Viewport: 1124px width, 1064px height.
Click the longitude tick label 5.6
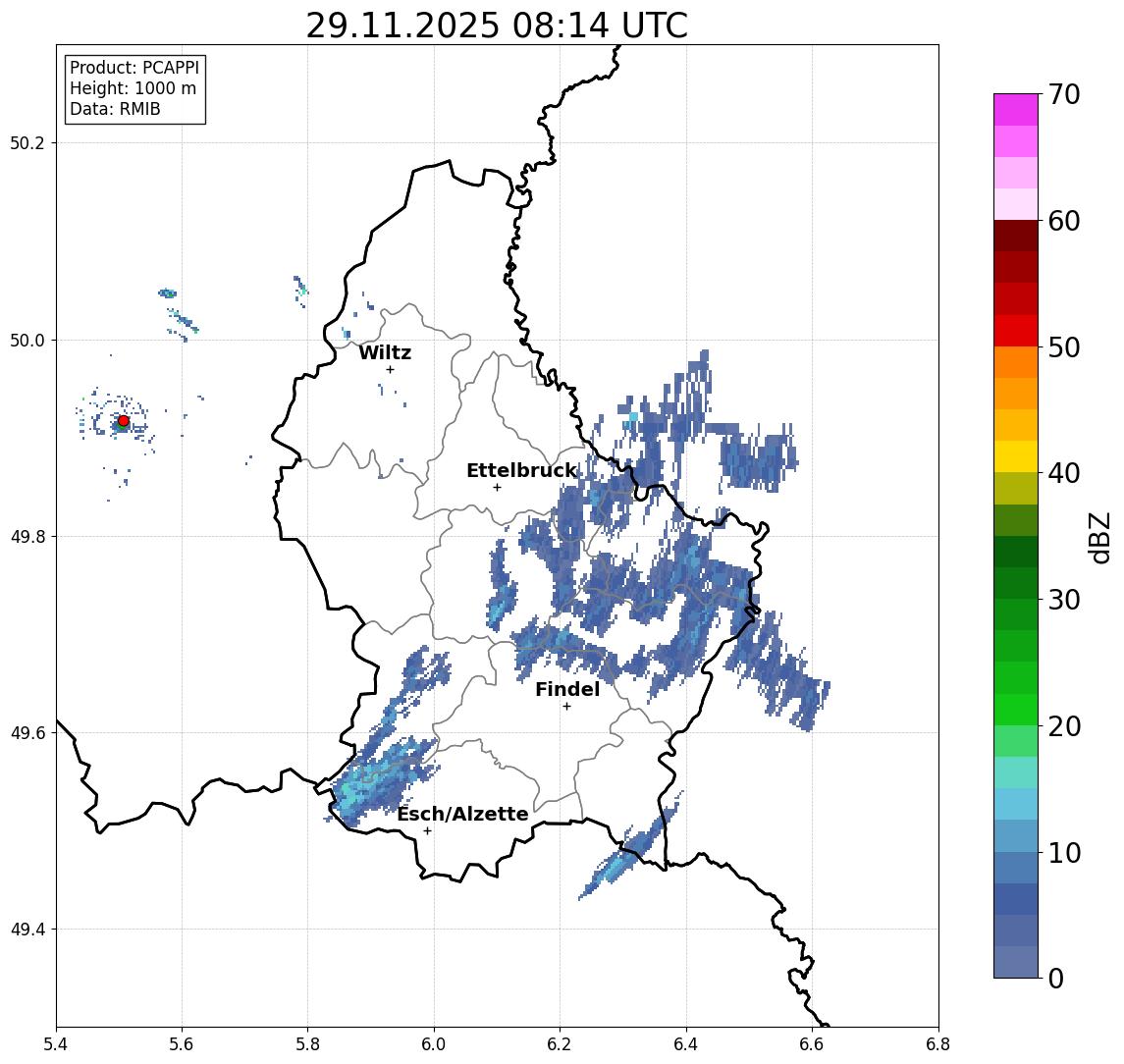click(x=182, y=1044)
